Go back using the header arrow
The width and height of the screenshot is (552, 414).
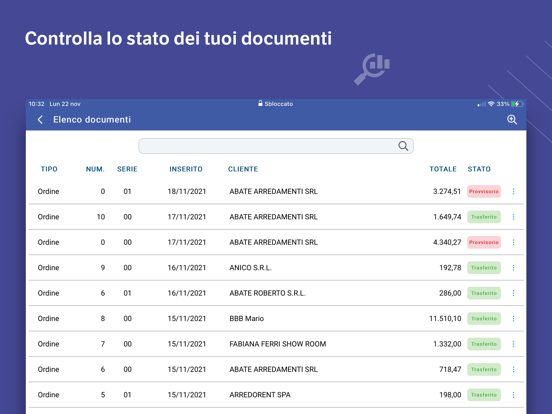tap(40, 120)
